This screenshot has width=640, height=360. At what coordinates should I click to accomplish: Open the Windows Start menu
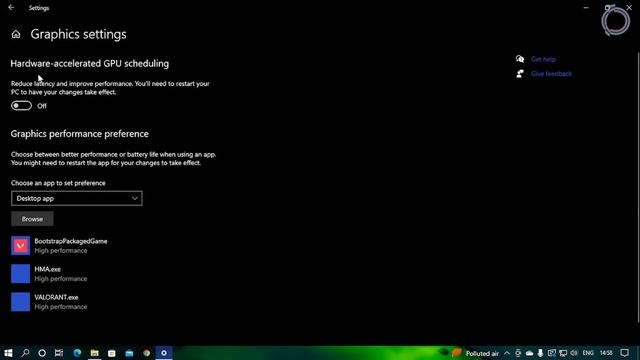(8, 353)
